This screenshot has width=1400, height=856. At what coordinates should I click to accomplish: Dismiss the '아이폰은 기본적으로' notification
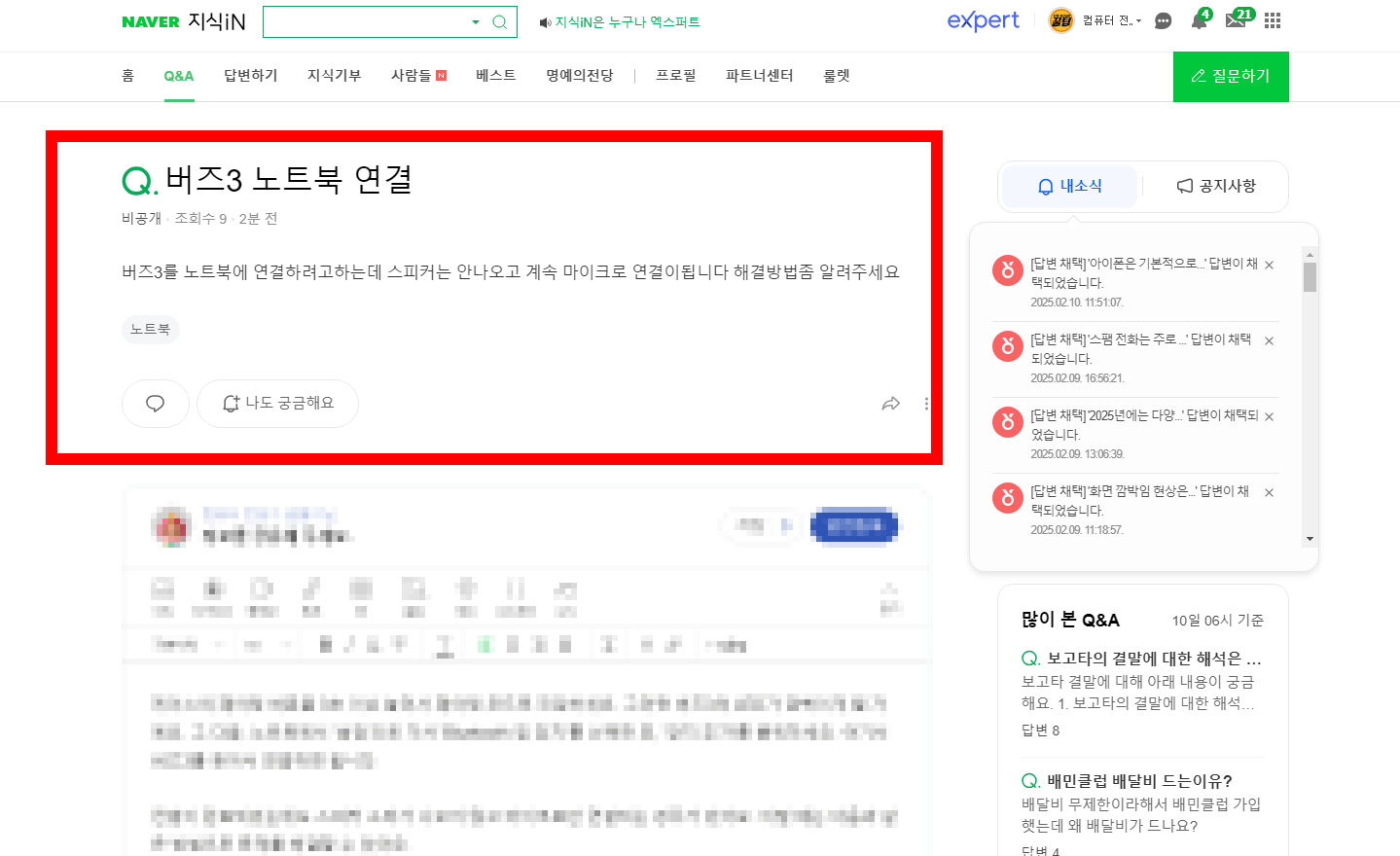pyautogui.click(x=1269, y=265)
